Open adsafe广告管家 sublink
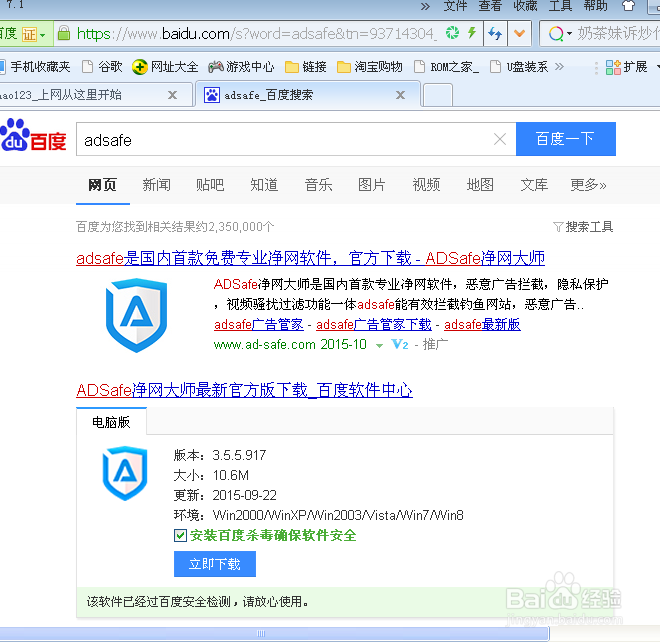 tap(258, 325)
